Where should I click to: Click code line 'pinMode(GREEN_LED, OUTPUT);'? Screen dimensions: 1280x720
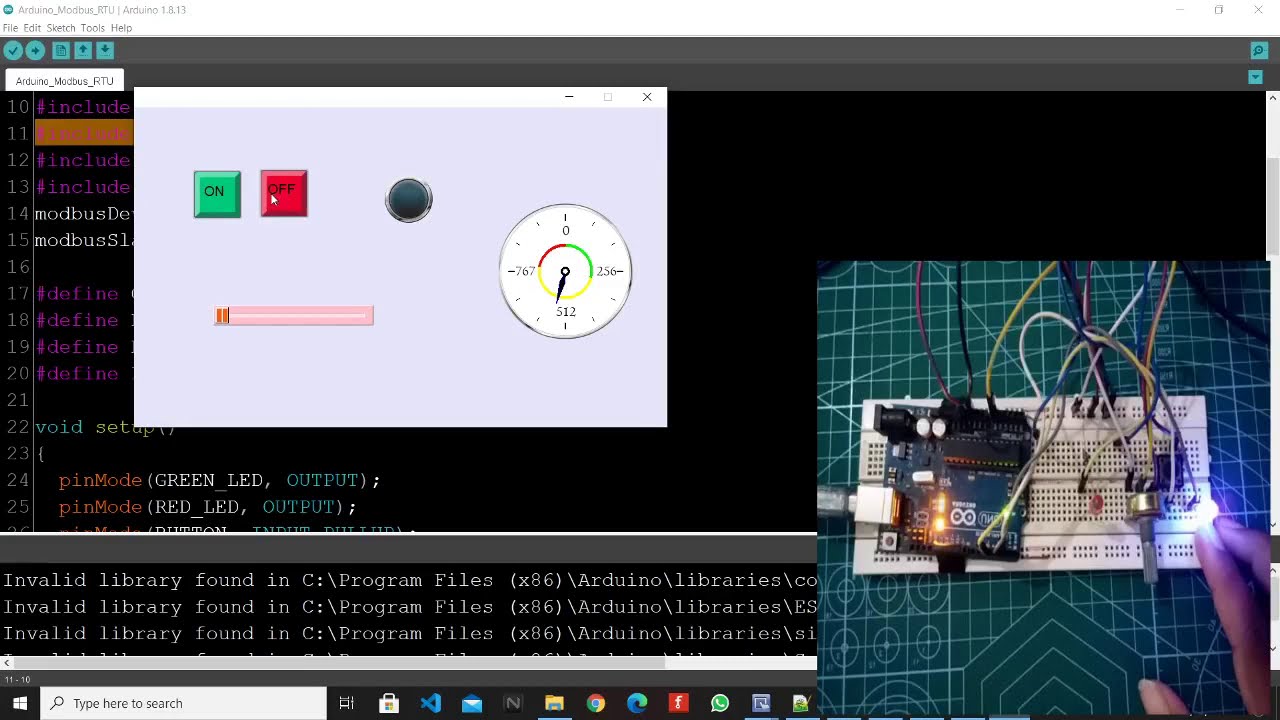click(219, 480)
